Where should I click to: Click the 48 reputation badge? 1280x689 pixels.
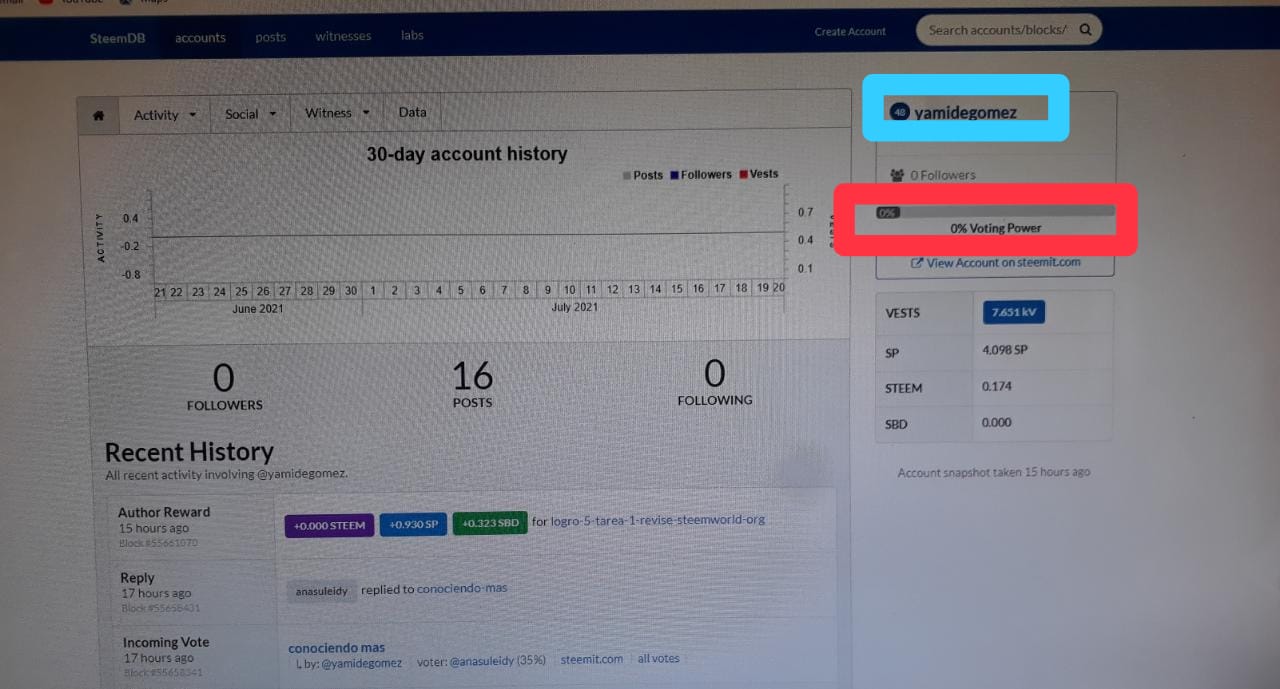point(900,112)
